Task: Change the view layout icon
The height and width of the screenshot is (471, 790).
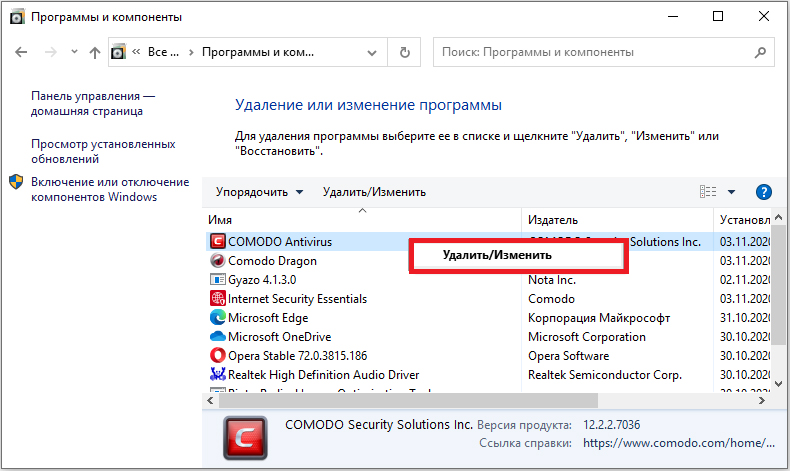Action: (x=708, y=191)
